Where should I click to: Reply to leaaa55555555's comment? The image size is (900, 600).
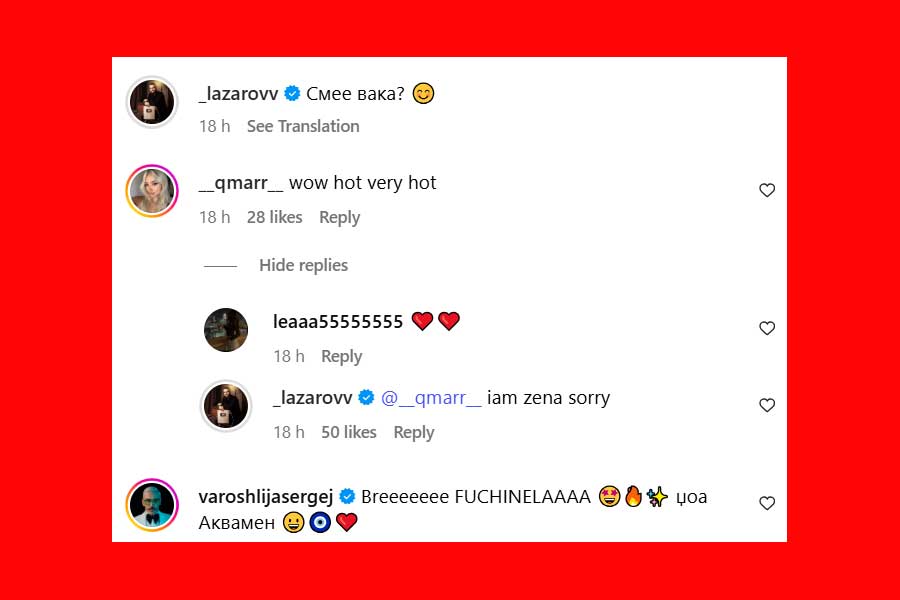[342, 357]
